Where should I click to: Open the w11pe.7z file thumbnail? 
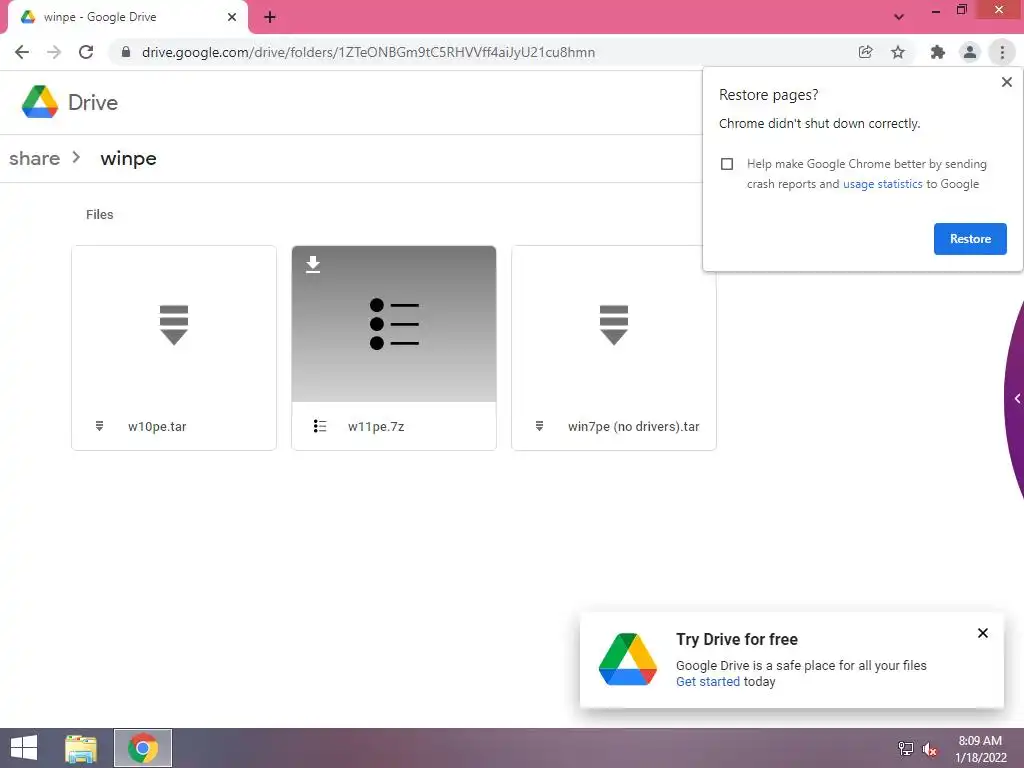pos(394,325)
